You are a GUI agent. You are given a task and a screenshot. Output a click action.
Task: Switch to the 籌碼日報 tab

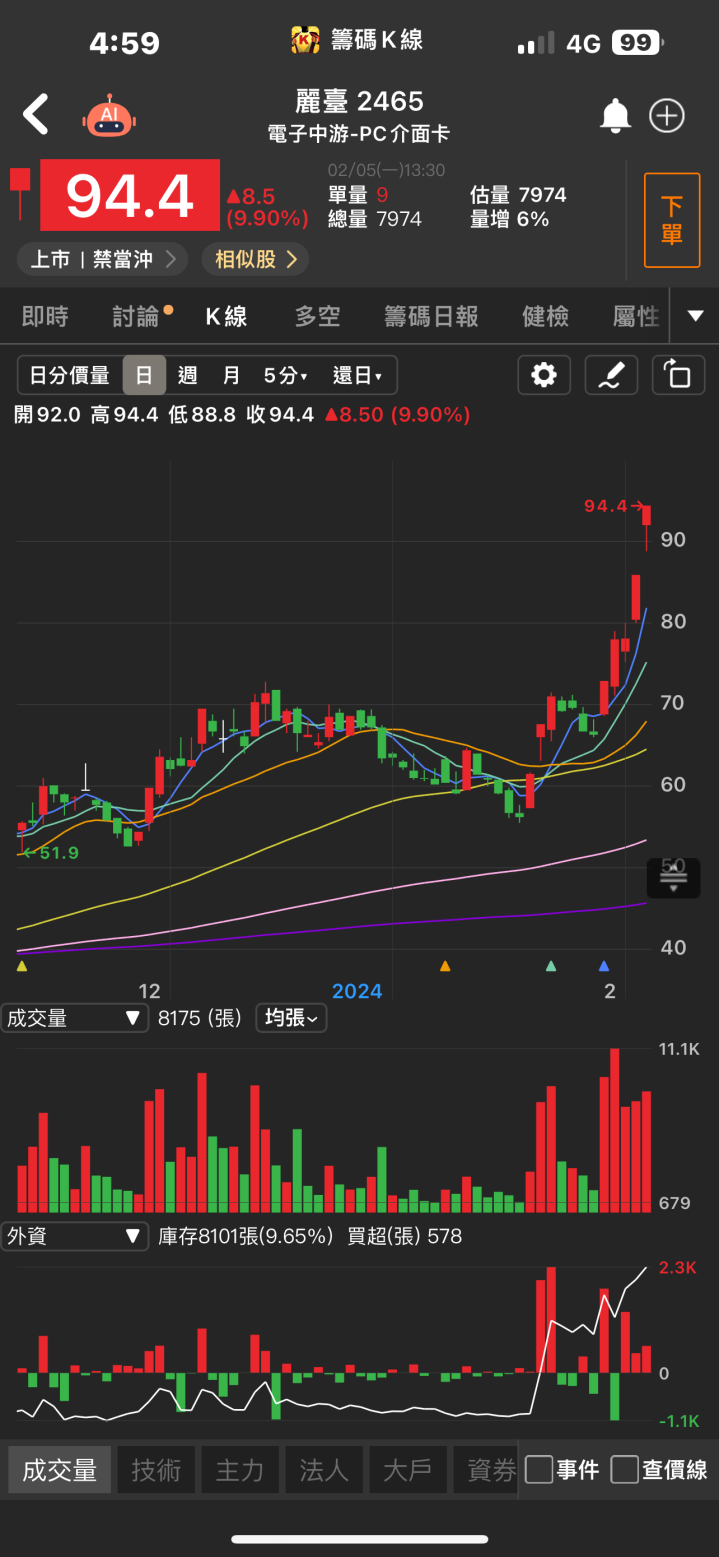click(x=431, y=316)
